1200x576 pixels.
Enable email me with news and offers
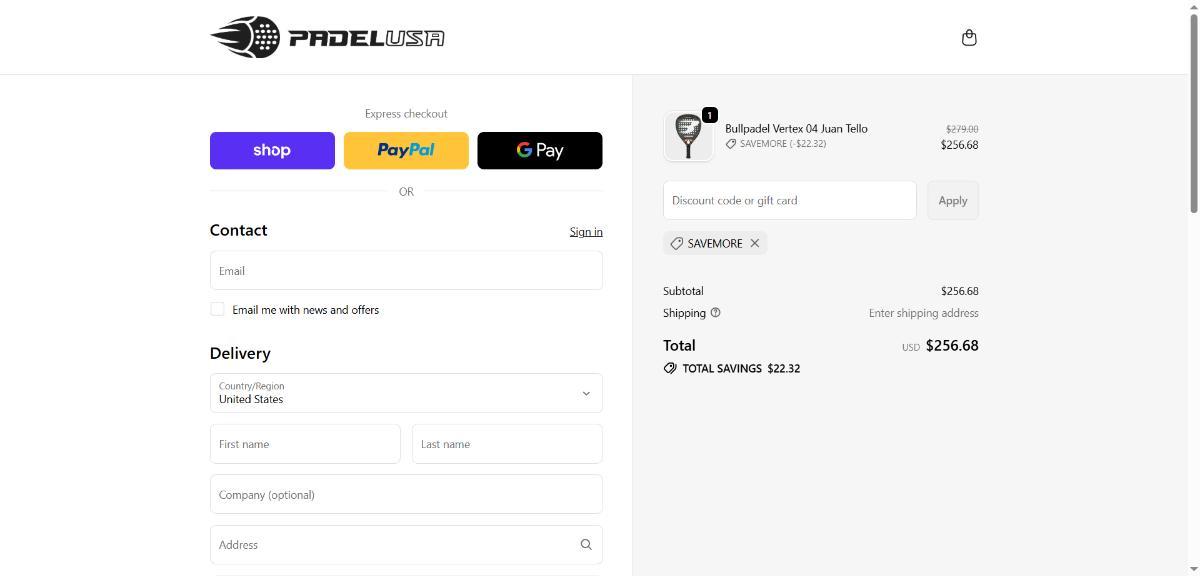click(x=217, y=310)
